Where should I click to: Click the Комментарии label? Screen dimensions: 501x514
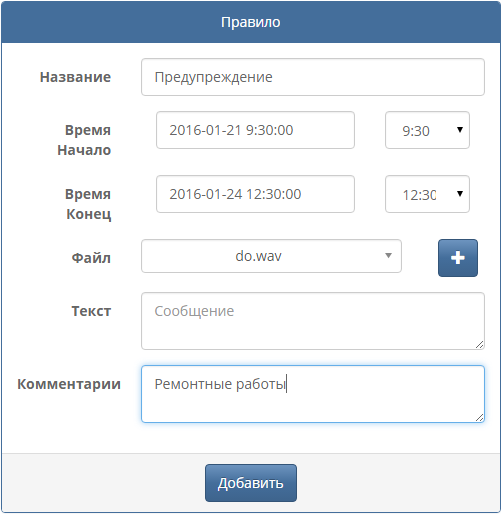click(69, 384)
